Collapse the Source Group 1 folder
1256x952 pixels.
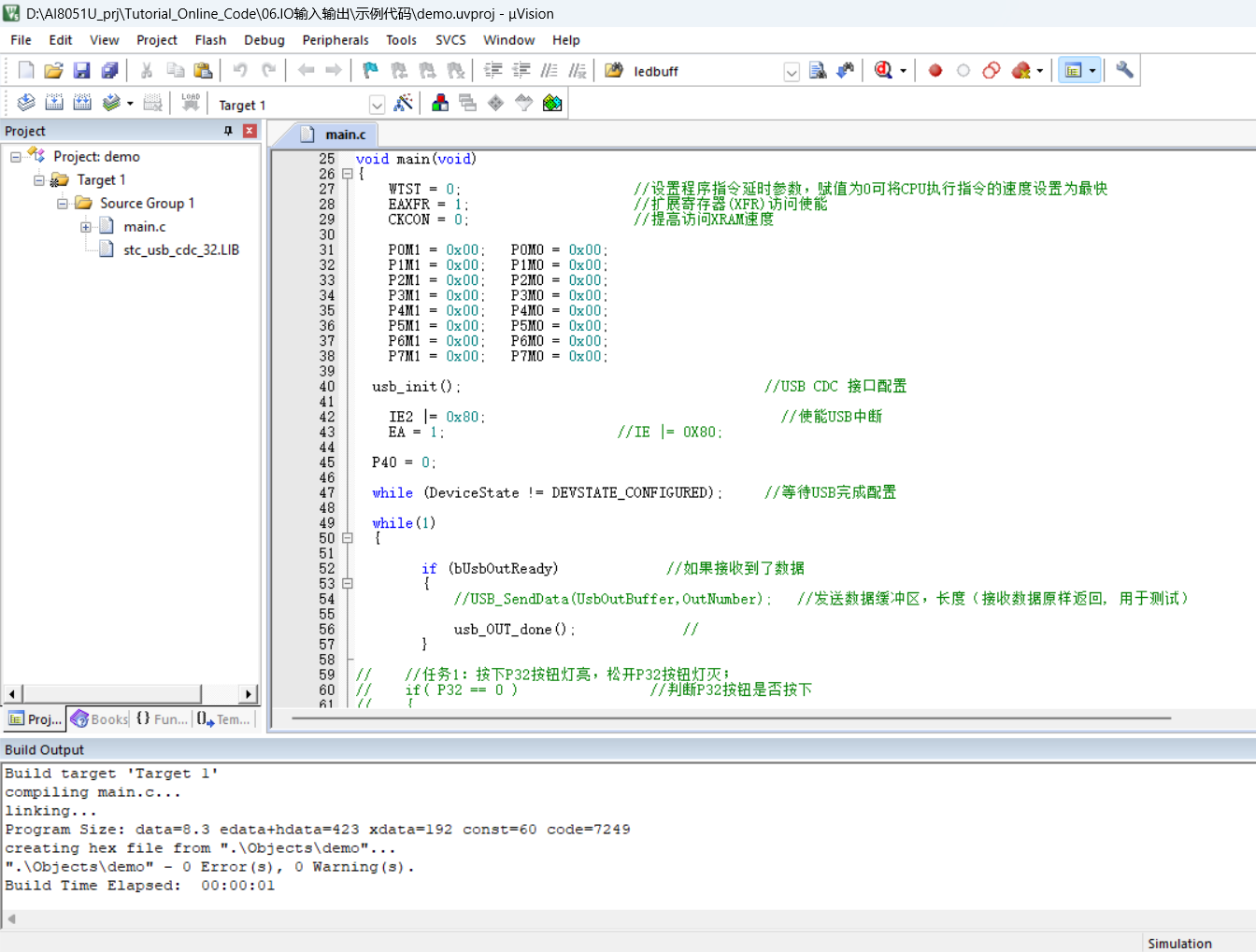pos(63,204)
